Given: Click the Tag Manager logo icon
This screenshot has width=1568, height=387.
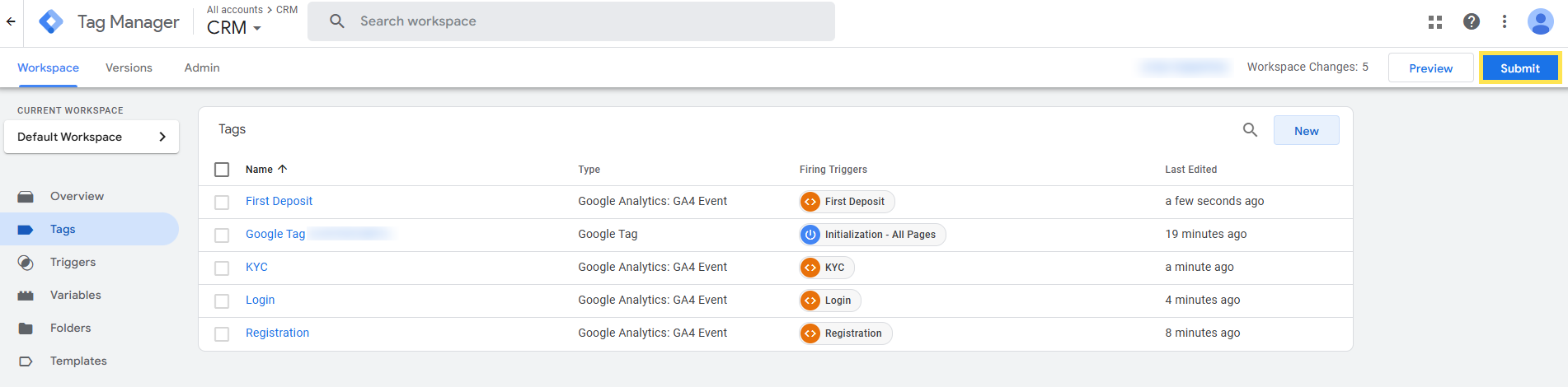Looking at the screenshot, I should click(x=51, y=22).
